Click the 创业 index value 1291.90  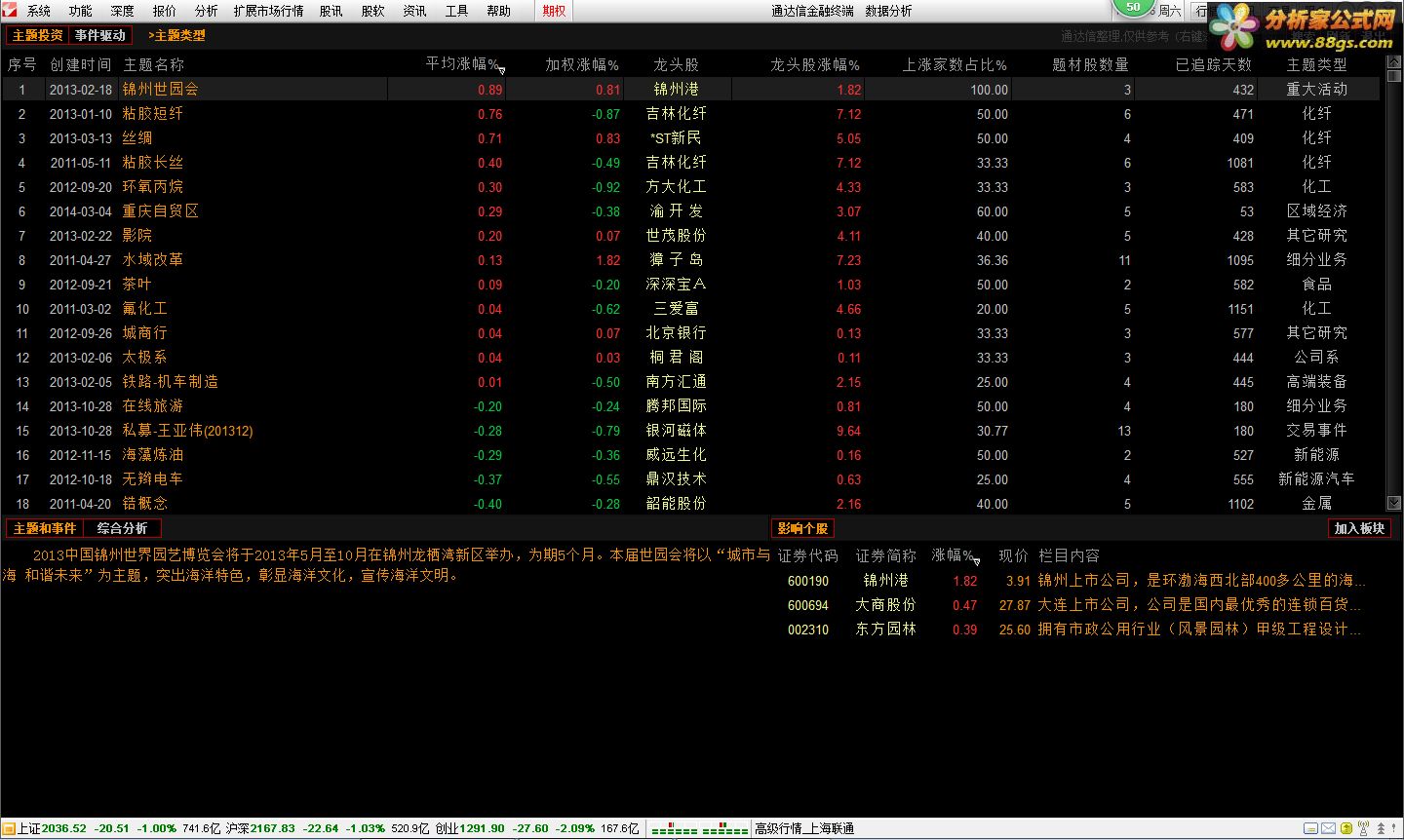point(483,828)
